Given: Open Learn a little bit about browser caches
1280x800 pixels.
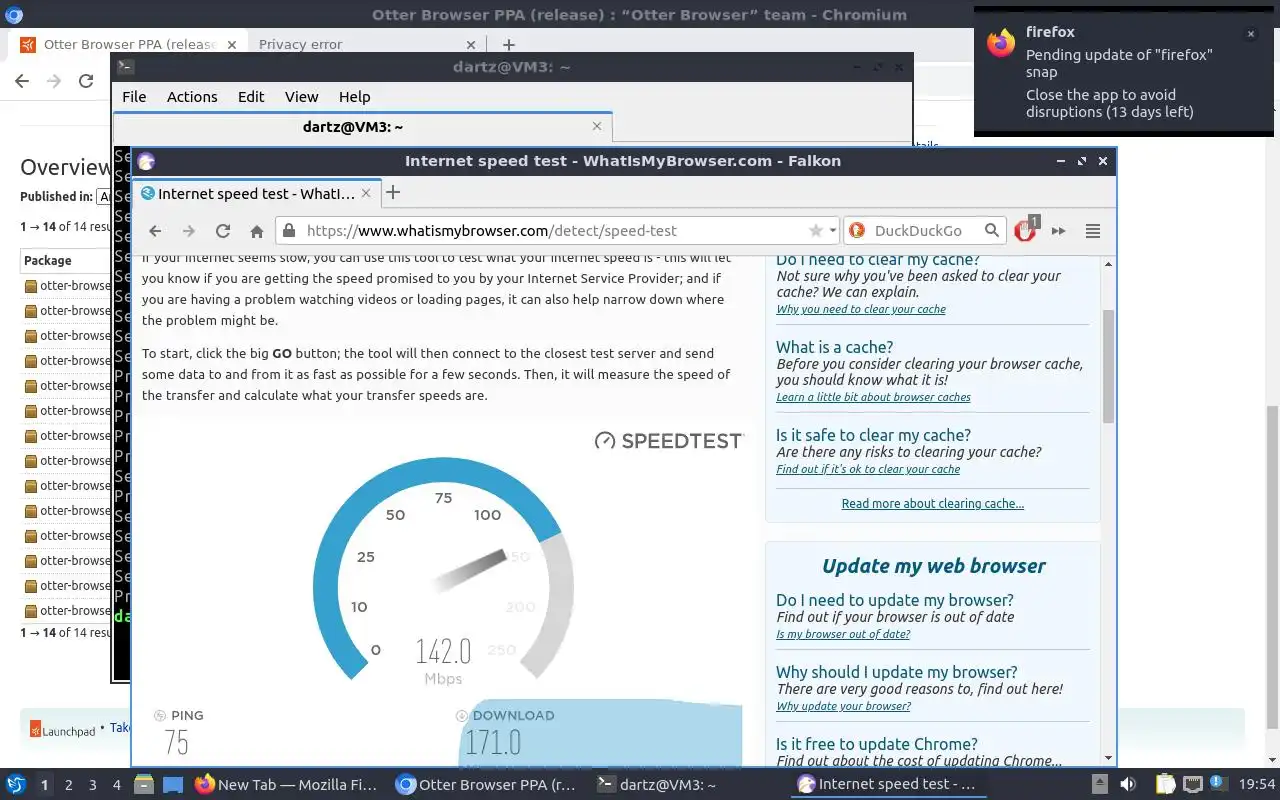Looking at the screenshot, I should tap(873, 397).
